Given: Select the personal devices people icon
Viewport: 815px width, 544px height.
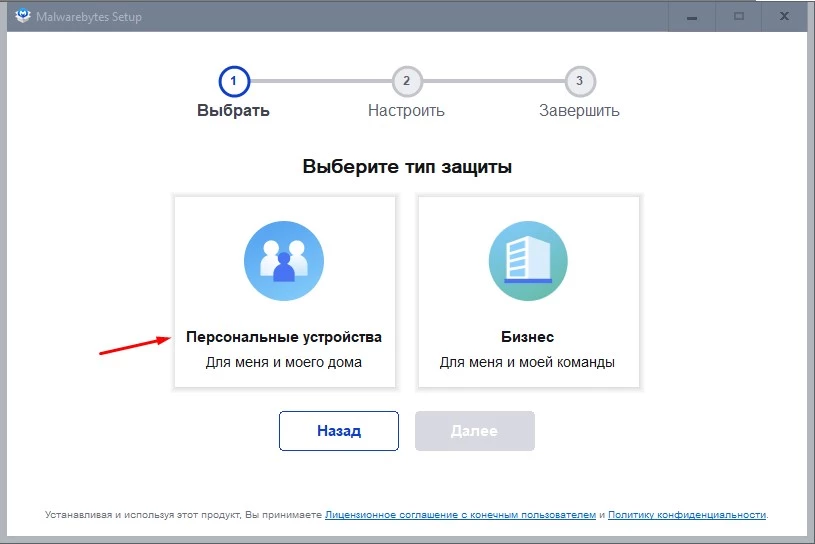Looking at the screenshot, I should click(x=284, y=261).
